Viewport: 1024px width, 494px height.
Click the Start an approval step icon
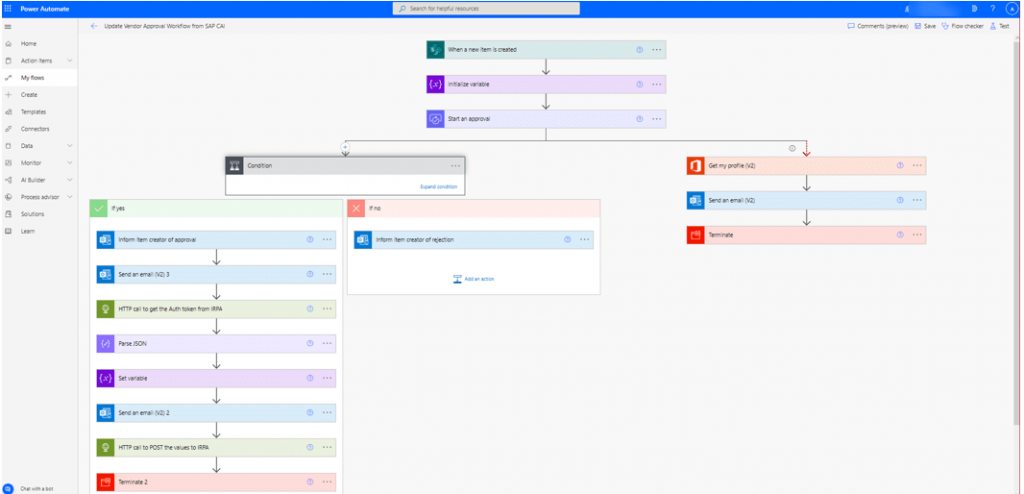(x=436, y=119)
